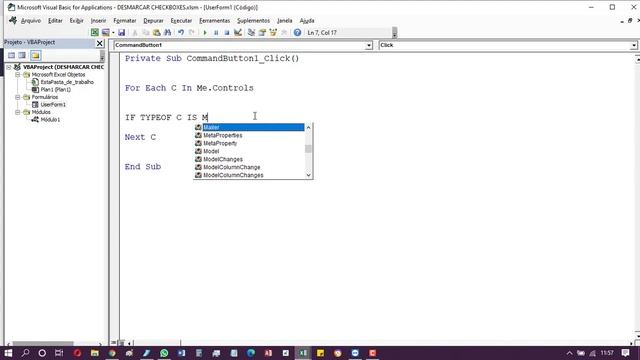Toggle folders icon in project panel

(x=36, y=56)
